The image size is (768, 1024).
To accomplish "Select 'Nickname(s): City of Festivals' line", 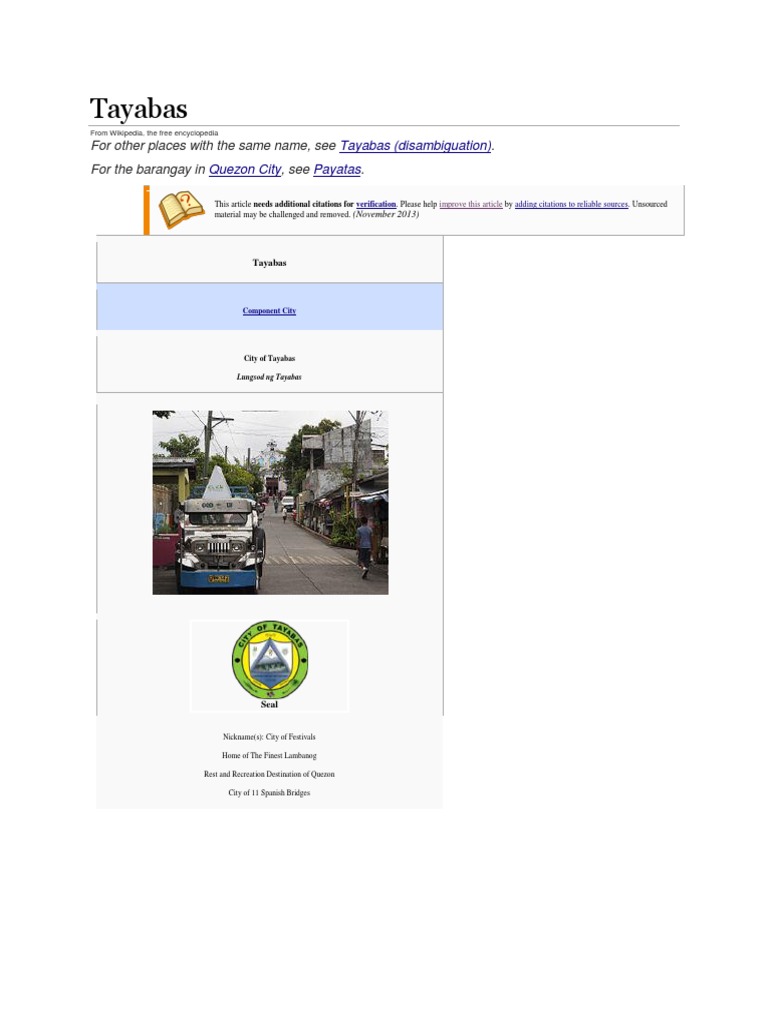I will [x=269, y=737].
